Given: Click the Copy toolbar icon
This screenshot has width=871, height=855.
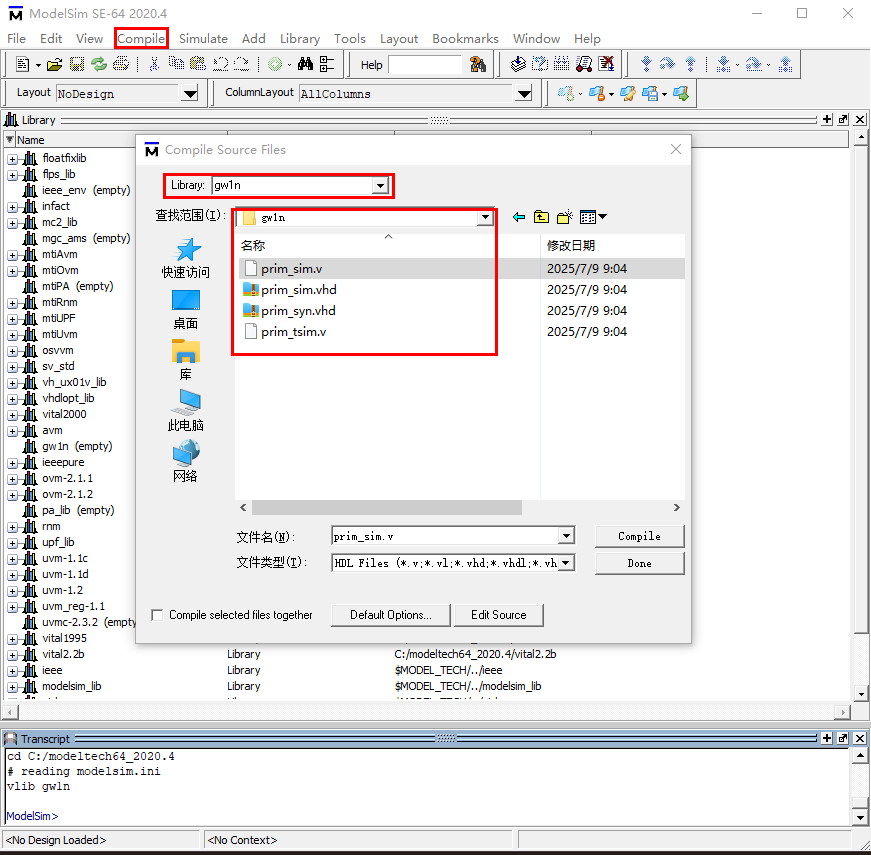Looking at the screenshot, I should tap(176, 64).
